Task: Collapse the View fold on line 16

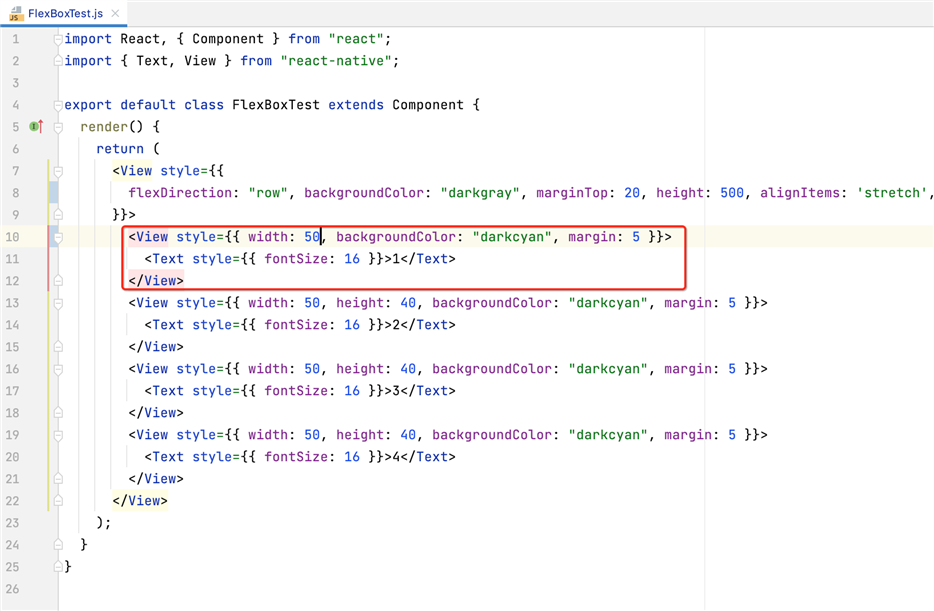Action: coord(58,369)
